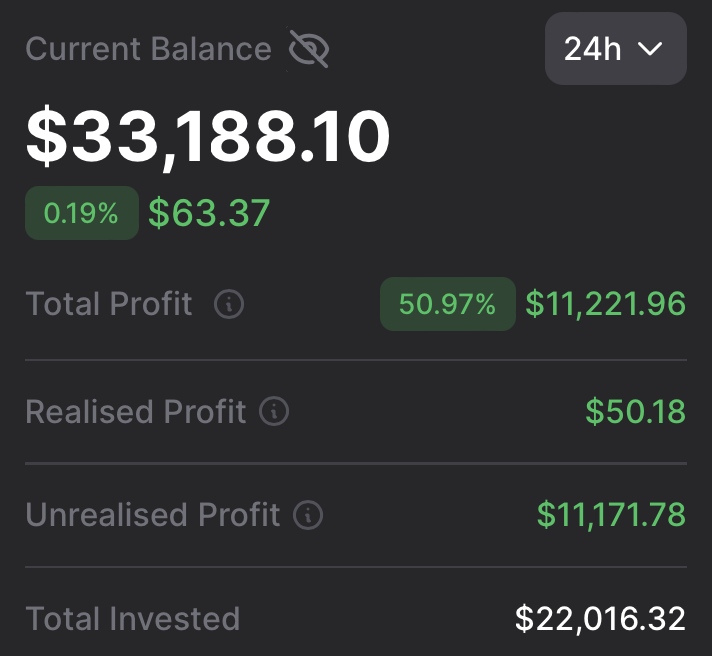Select the $63.37 daily change value
The height and width of the screenshot is (656, 712).
(x=209, y=213)
